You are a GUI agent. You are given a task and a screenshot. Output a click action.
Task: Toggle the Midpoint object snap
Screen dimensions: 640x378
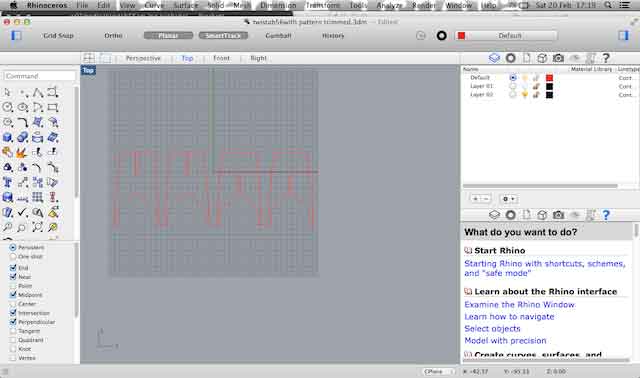pyautogui.click(x=13, y=295)
